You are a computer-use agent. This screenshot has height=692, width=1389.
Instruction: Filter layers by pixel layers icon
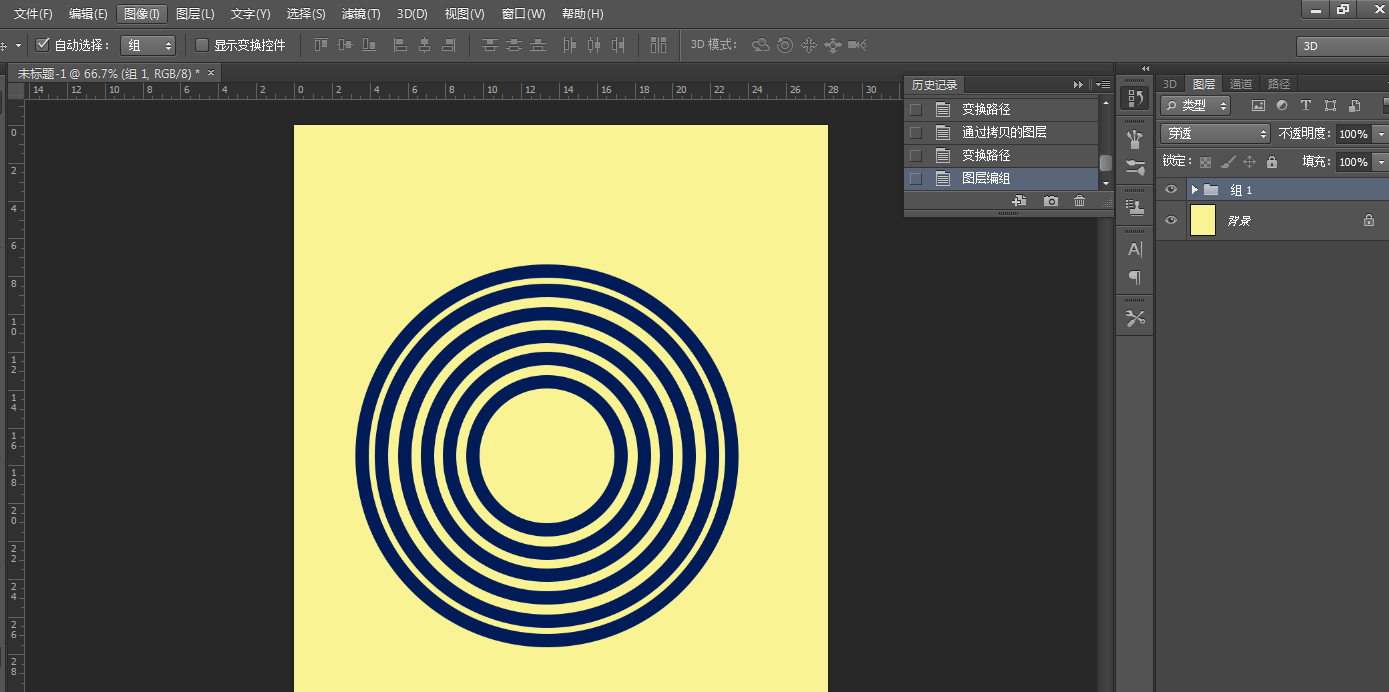point(1258,105)
